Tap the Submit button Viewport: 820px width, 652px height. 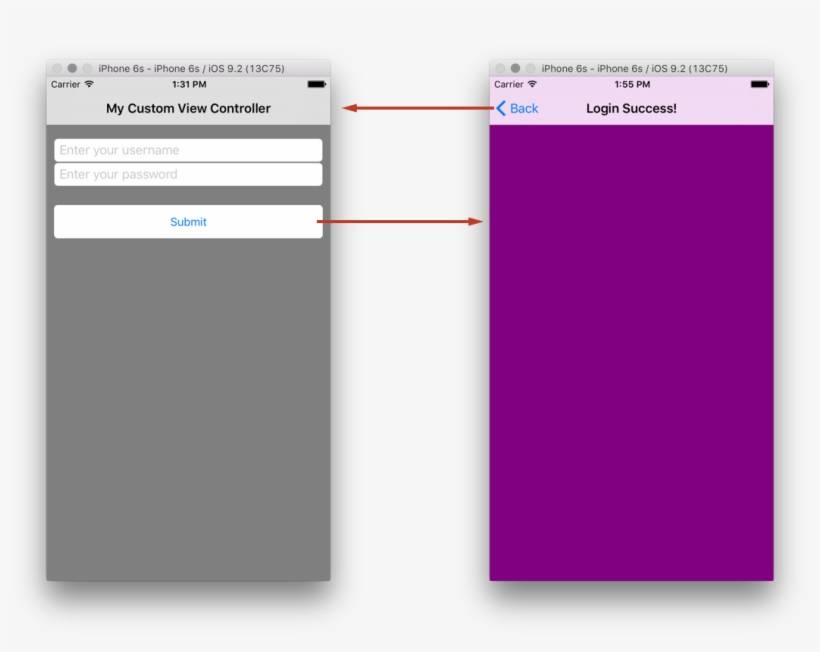tap(188, 221)
